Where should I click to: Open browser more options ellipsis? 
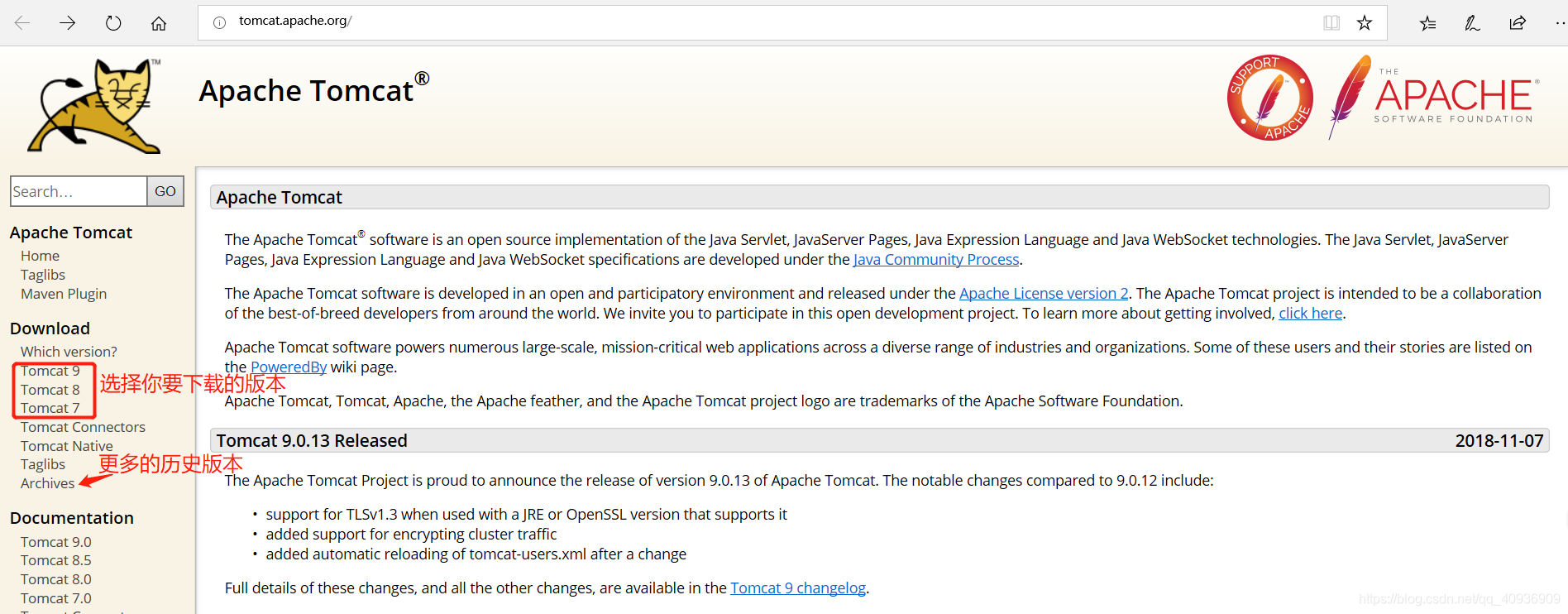[1560, 22]
